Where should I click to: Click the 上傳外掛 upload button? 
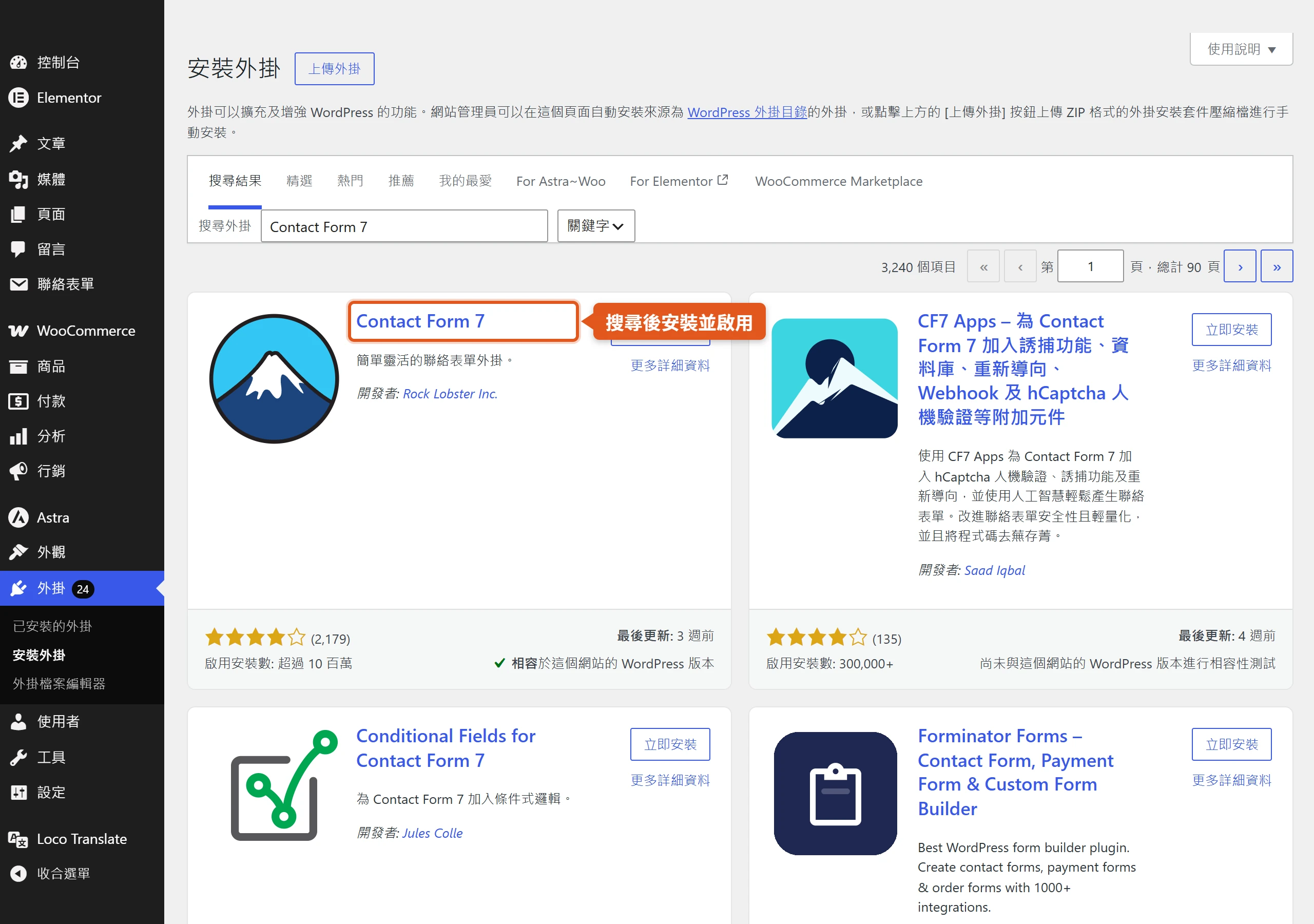tap(334, 69)
